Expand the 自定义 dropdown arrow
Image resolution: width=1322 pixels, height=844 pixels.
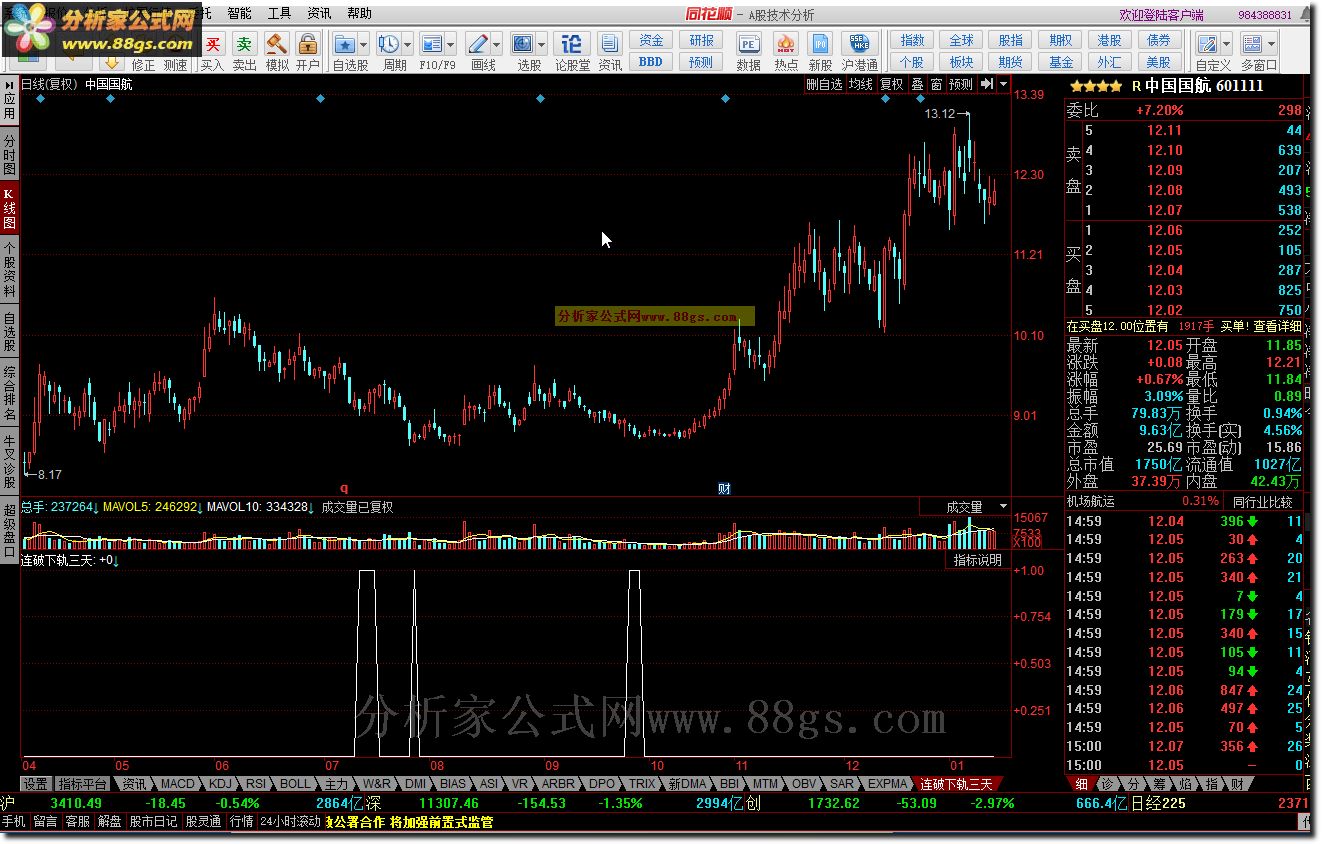coord(1226,44)
